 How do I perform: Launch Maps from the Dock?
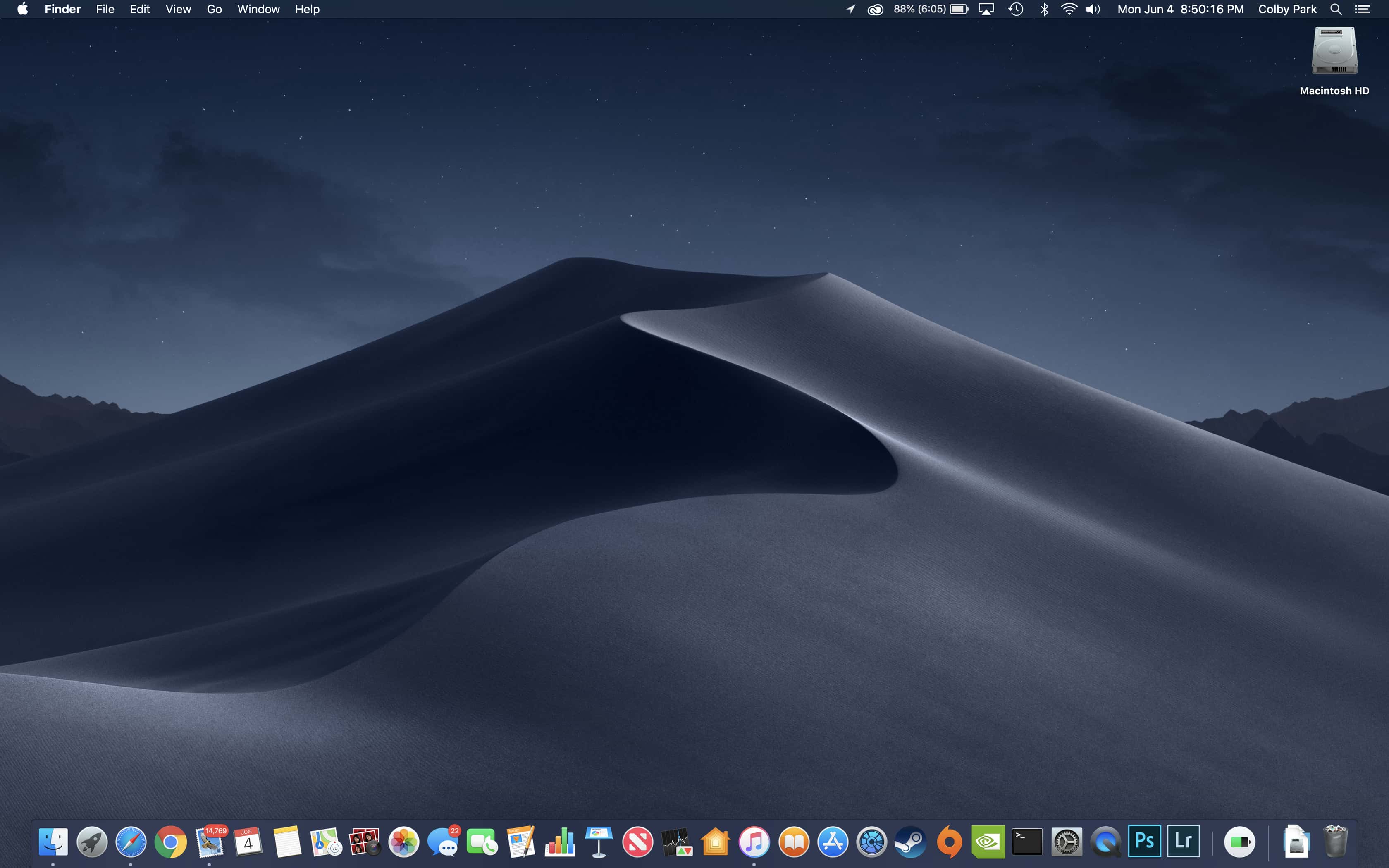(326, 842)
